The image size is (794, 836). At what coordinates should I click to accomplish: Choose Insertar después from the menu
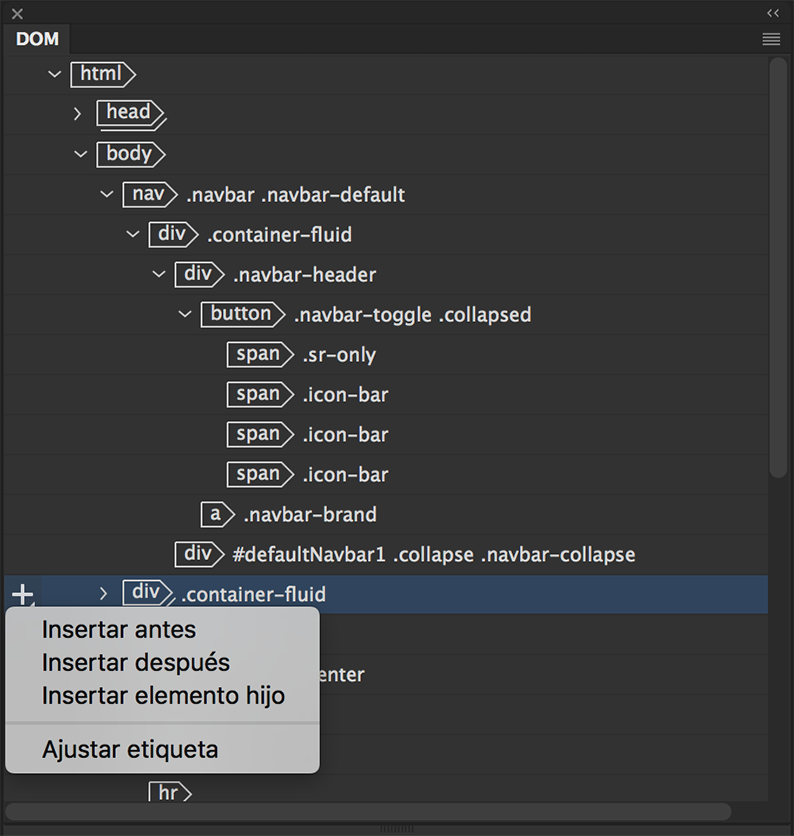point(136,662)
